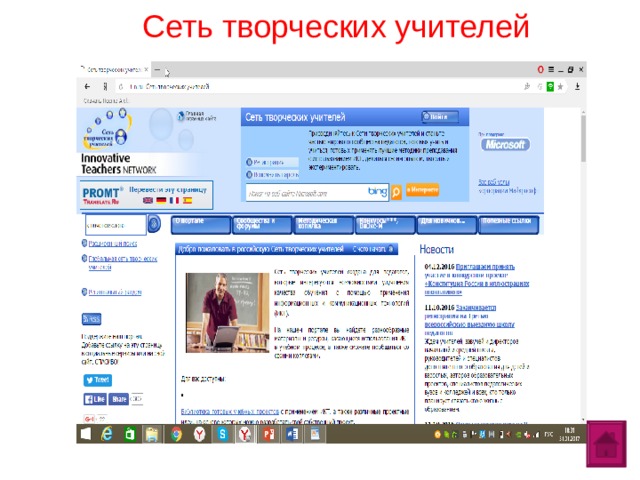Open the 'Приглашаем принять' news link
Screen dimensions: 640x480
point(485,267)
